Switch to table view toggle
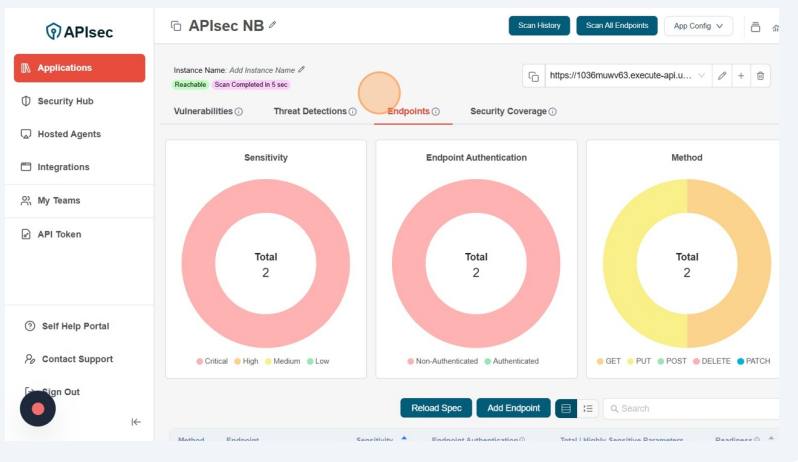The image size is (798, 462). [566, 408]
